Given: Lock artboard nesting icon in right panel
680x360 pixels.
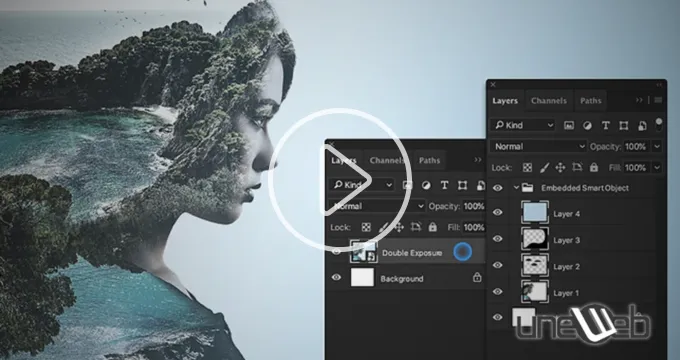Looking at the screenshot, I should pos(577,167).
